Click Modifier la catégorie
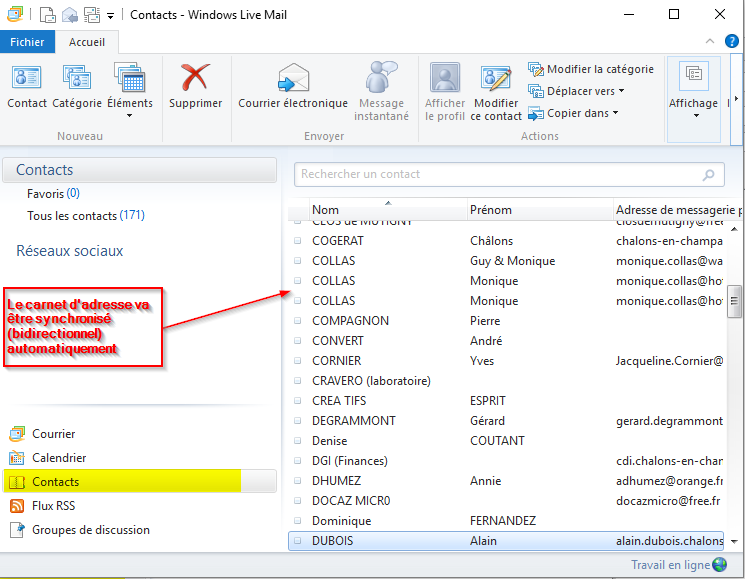Screen dimensions: 745x579 (591, 69)
